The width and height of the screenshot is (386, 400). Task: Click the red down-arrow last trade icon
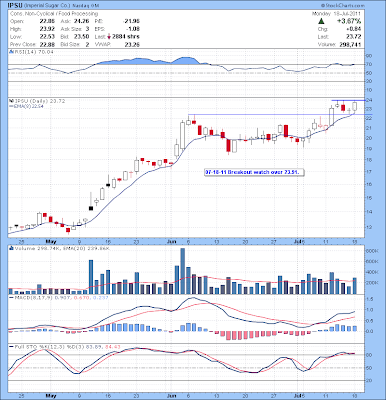tap(109, 37)
